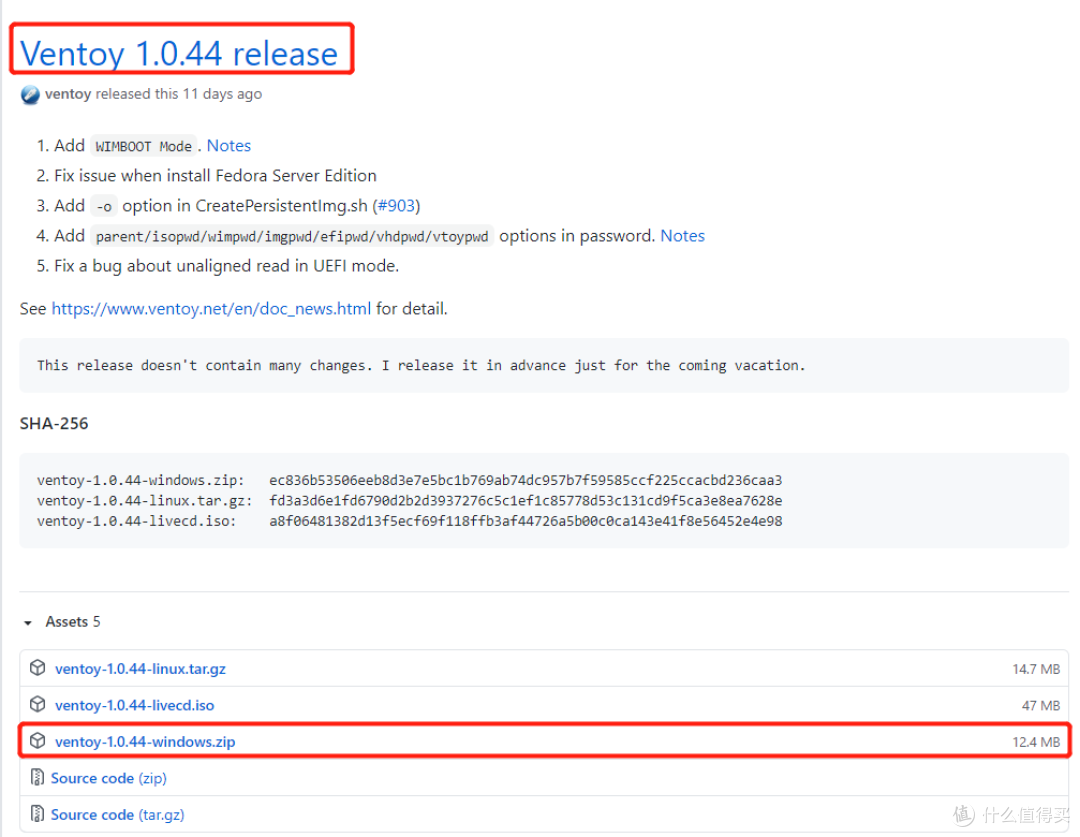Click package icon beside ventoy-1.0.44-windows.zip

[38, 741]
